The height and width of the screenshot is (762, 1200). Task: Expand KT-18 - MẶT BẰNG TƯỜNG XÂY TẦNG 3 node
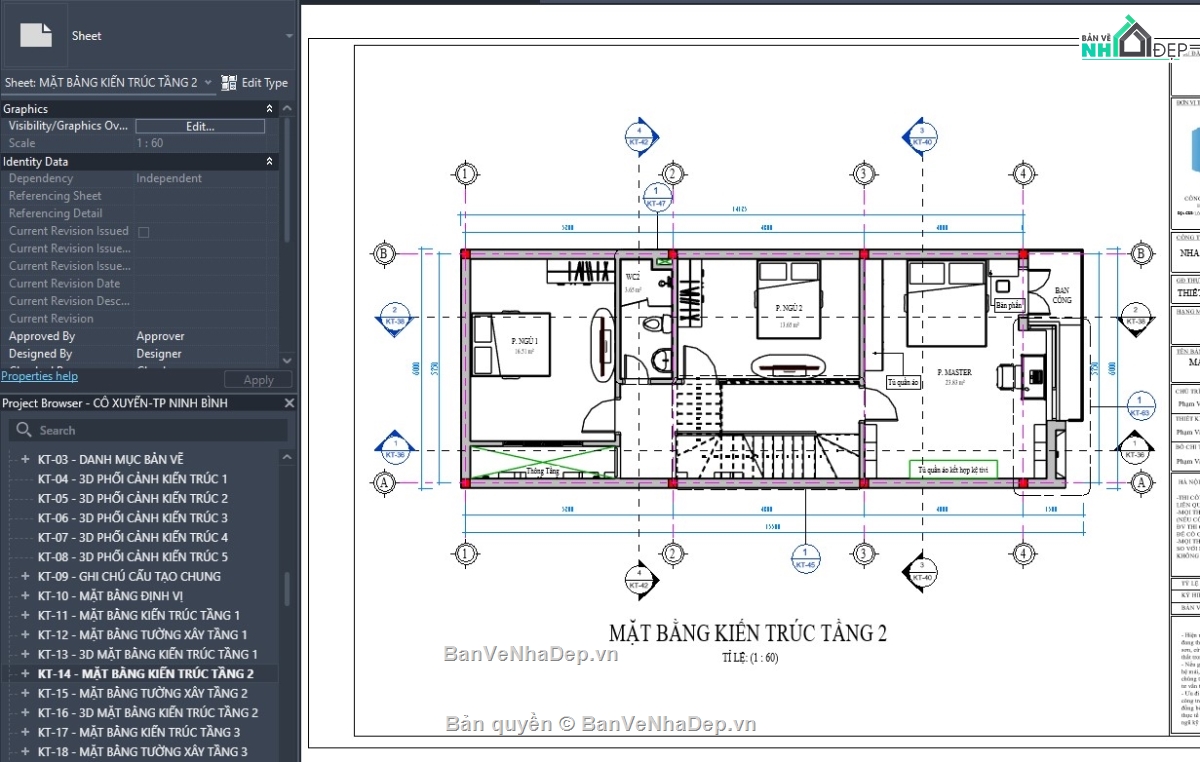pos(25,751)
